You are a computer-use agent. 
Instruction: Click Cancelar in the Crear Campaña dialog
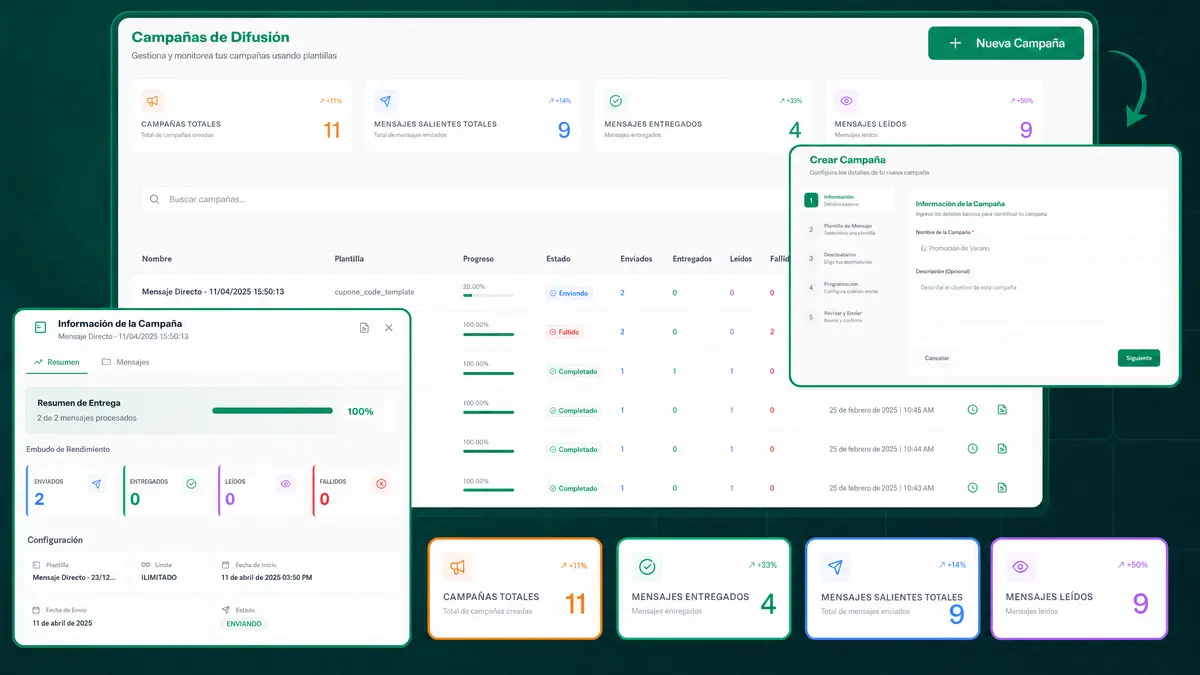tap(937, 357)
